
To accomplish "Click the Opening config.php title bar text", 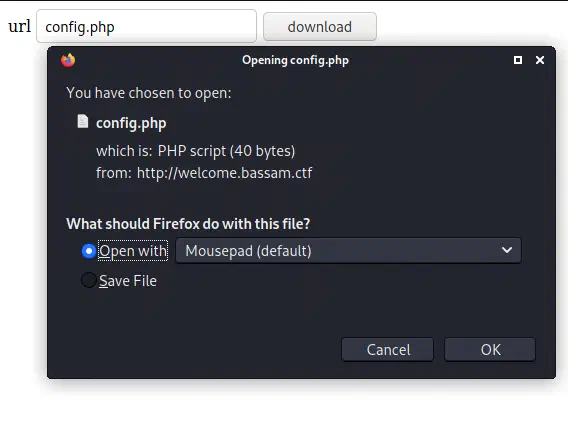I will click(295, 60).
